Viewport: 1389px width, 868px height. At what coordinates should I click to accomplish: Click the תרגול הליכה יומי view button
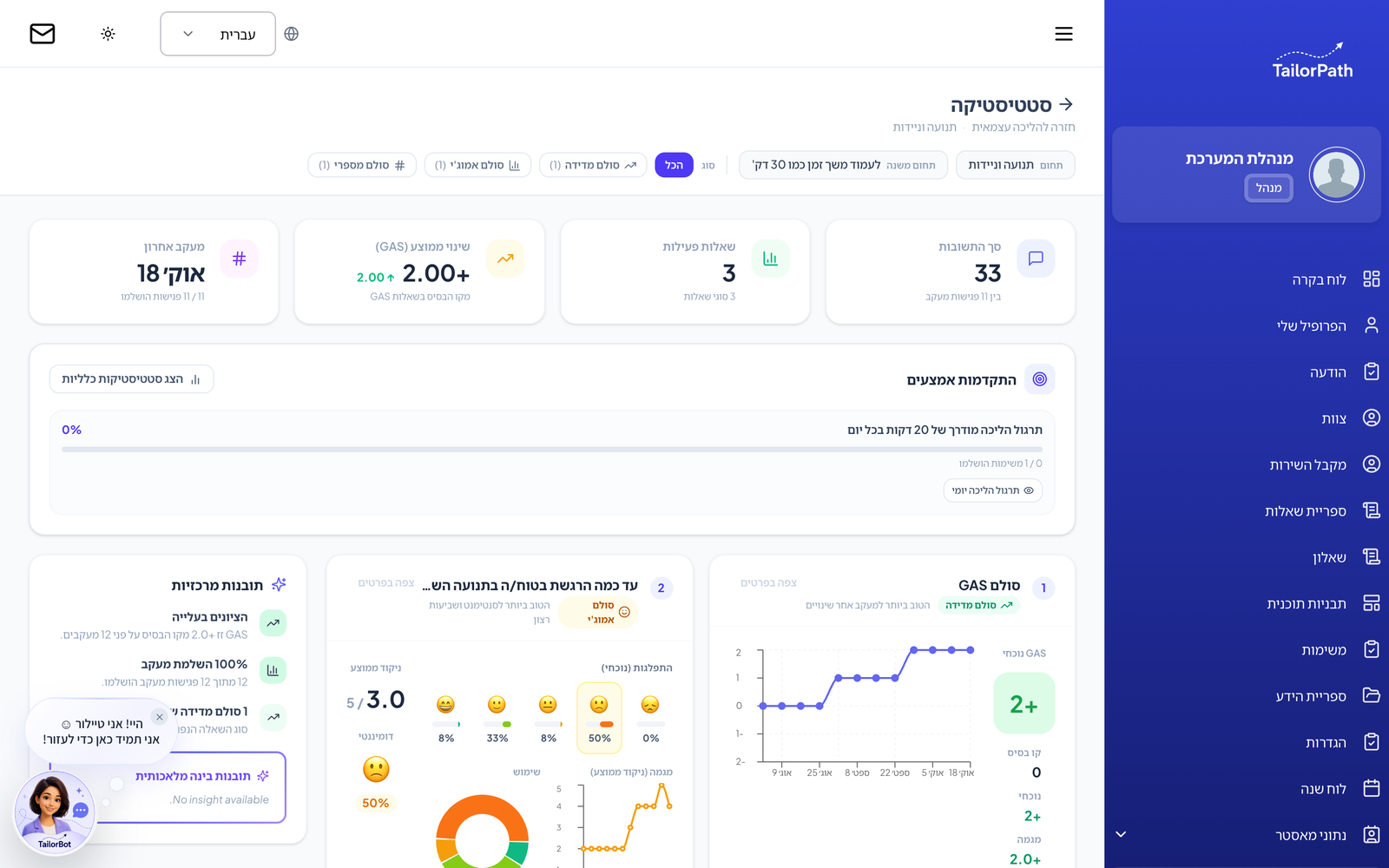[992, 490]
